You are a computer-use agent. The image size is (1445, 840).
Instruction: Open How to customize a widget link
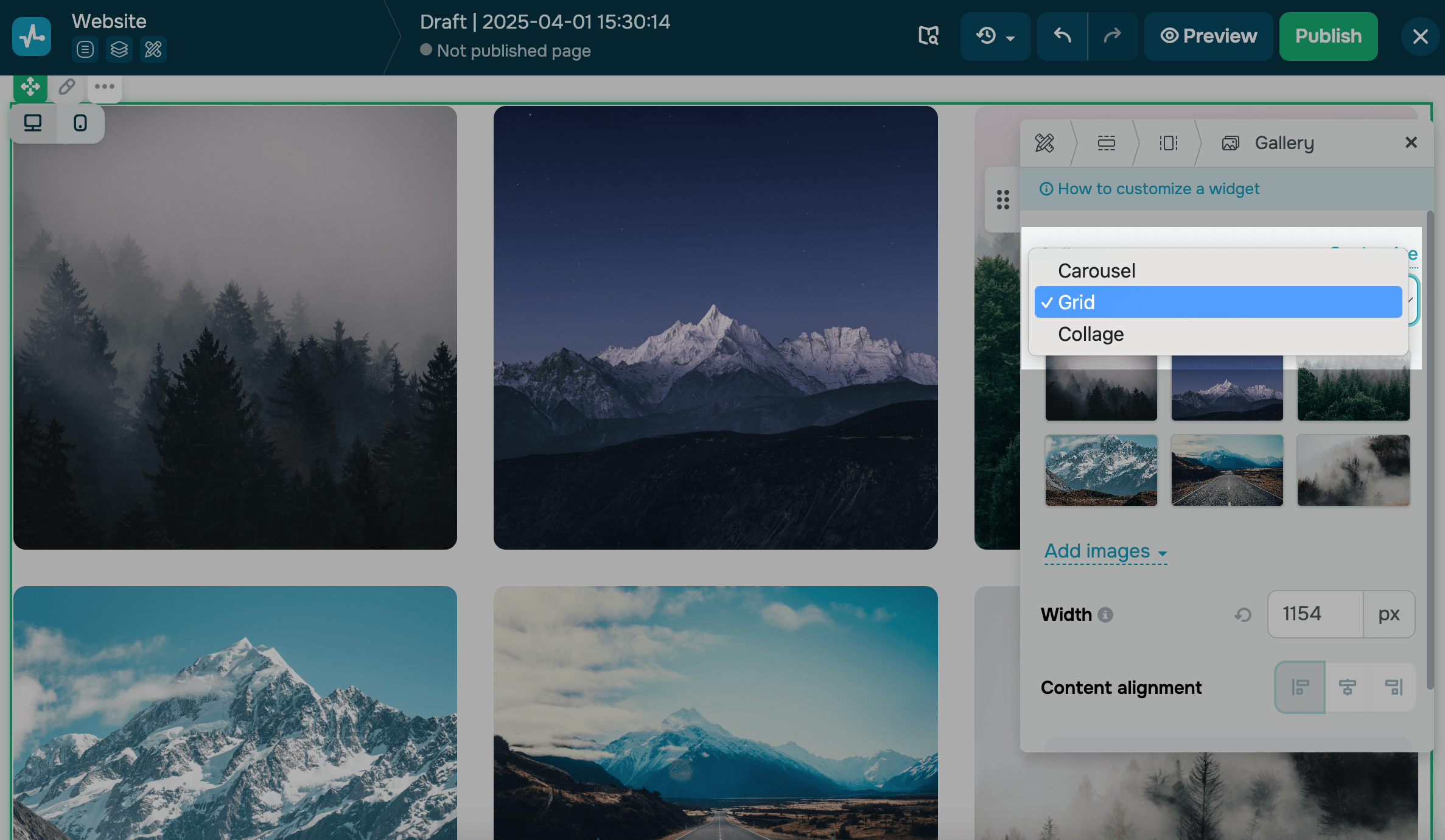(x=1158, y=189)
